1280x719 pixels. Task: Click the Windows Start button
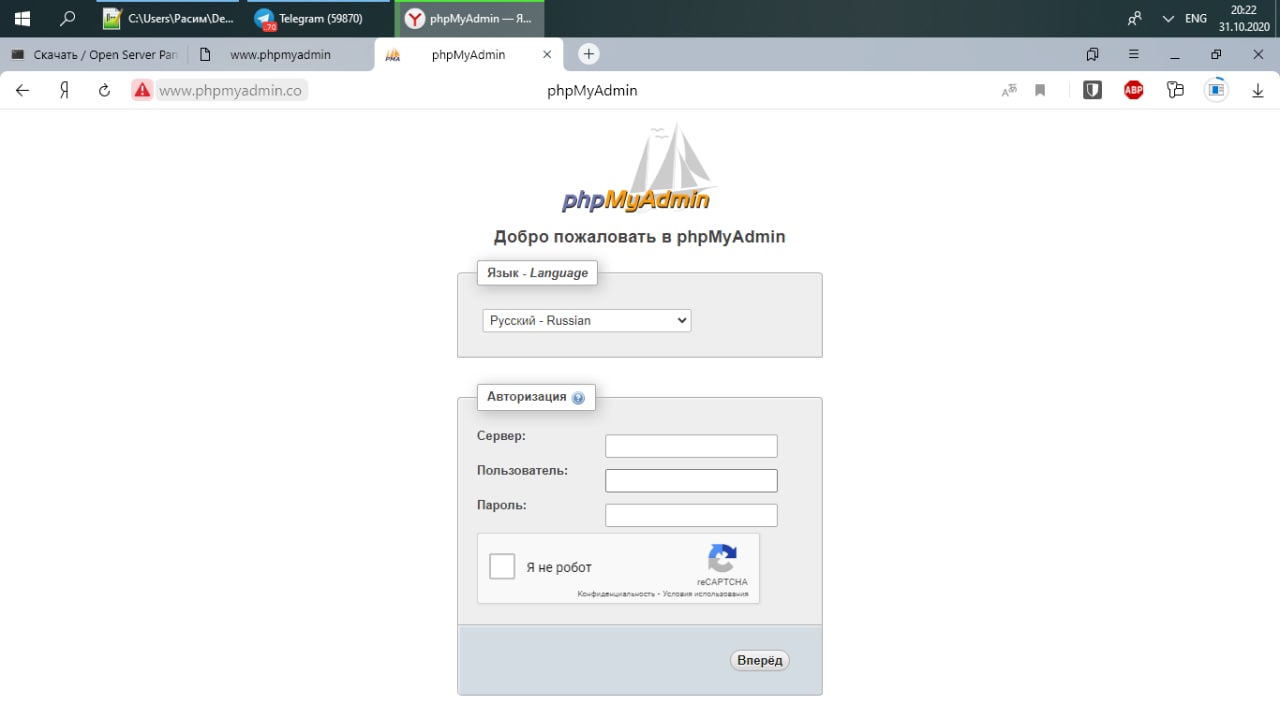pos(22,18)
